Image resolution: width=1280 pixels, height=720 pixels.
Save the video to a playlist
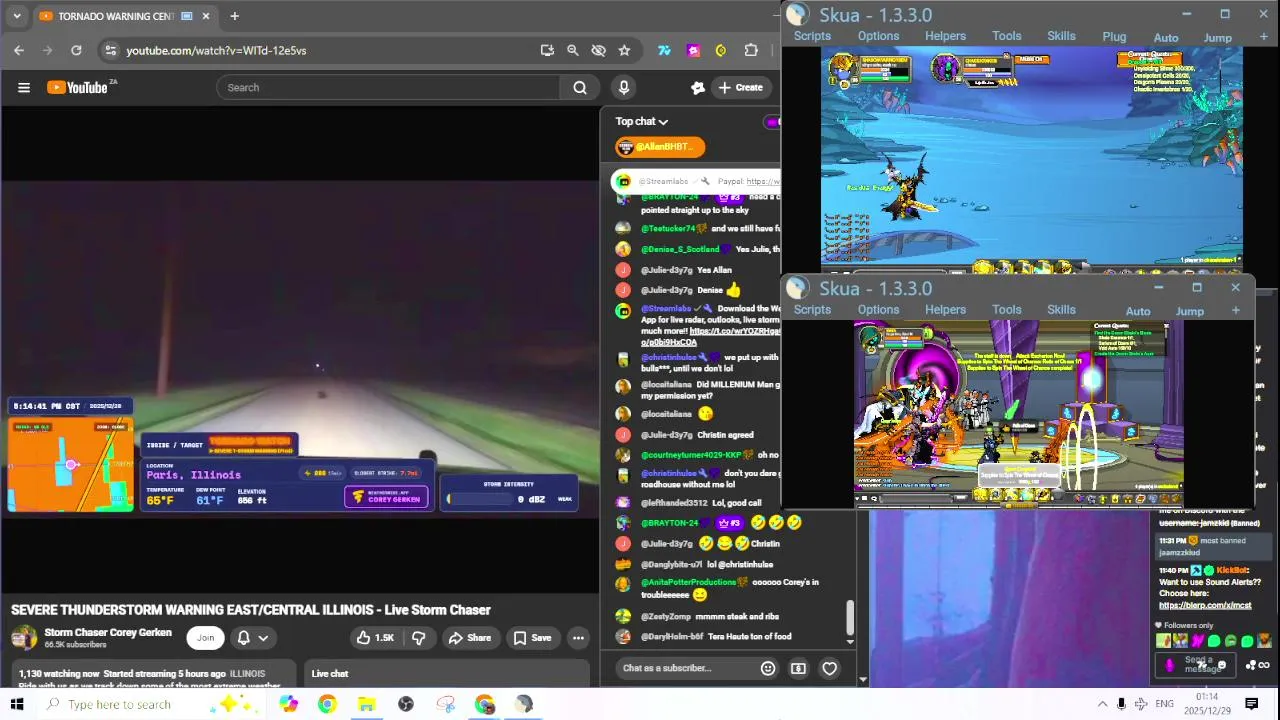[532, 638]
